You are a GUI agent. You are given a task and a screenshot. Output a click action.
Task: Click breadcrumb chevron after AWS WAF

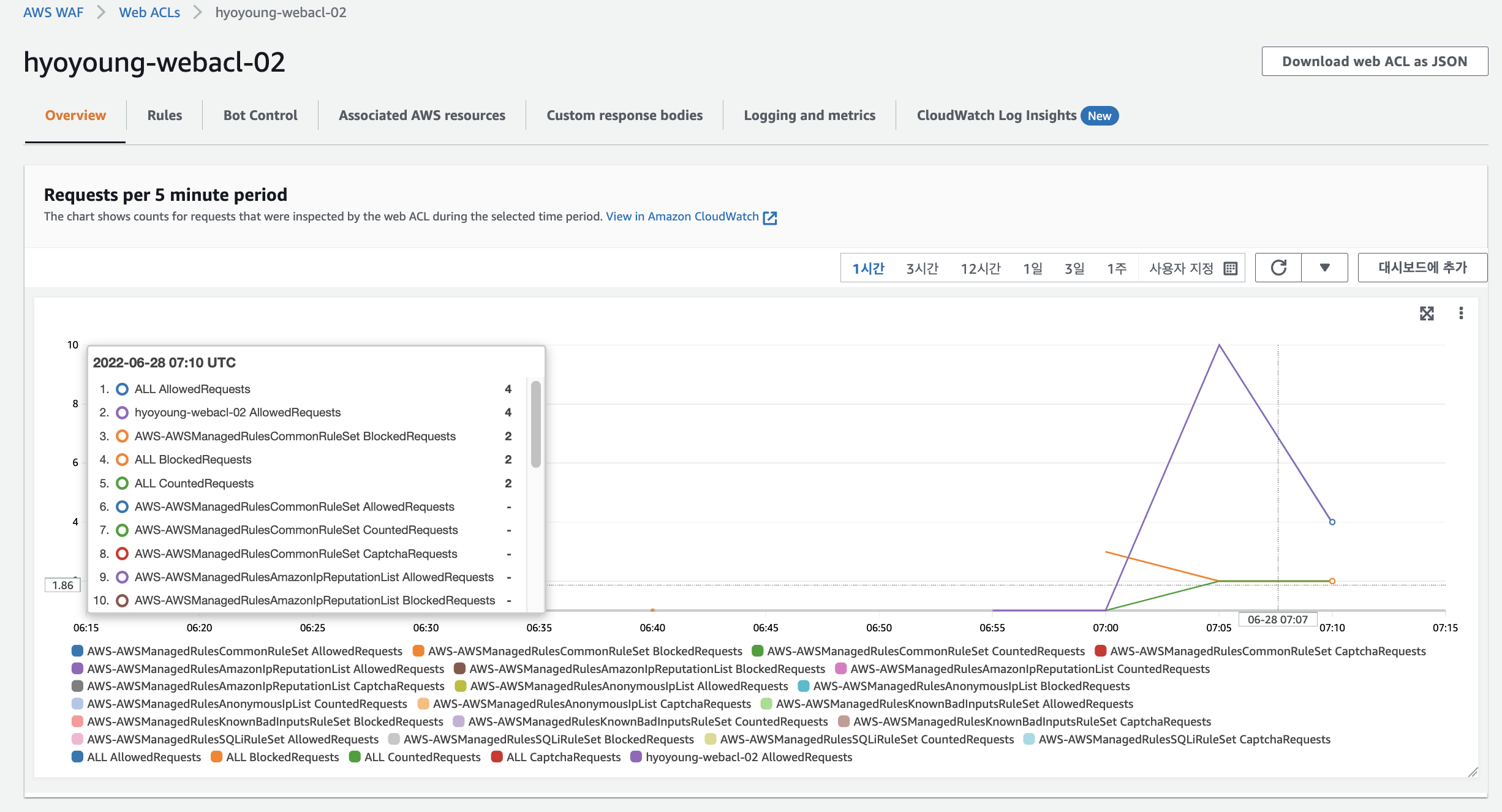click(101, 12)
